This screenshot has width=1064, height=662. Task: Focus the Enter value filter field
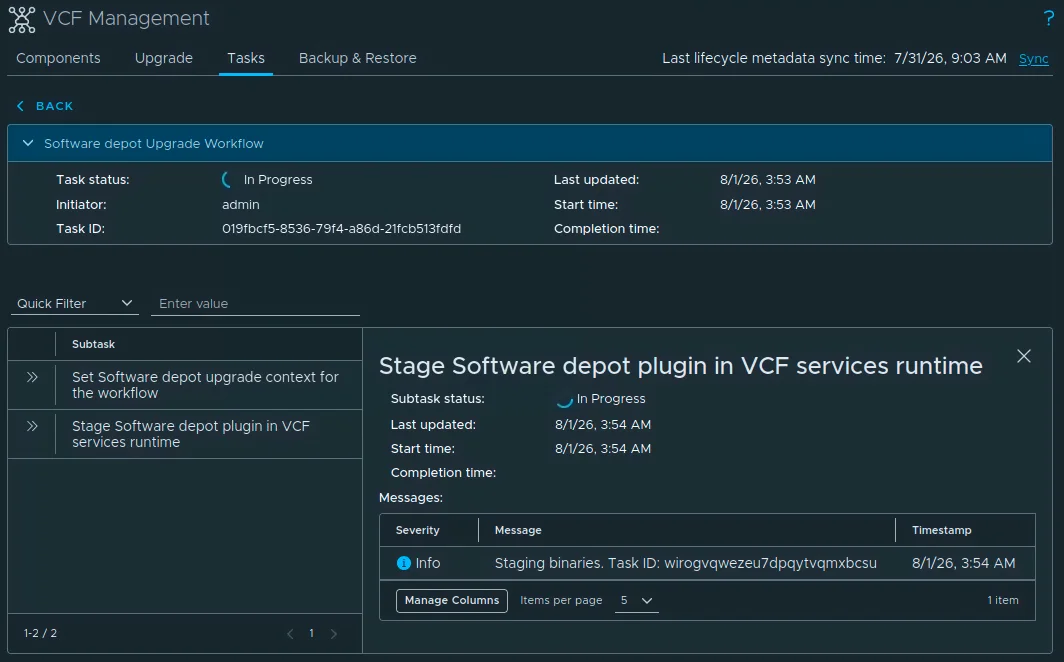[x=255, y=303]
